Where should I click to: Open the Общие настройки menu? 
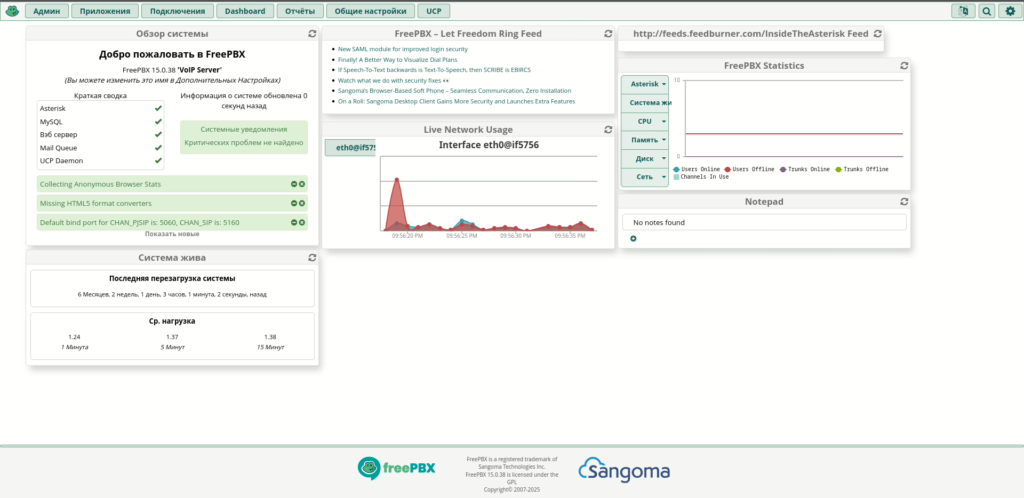(370, 11)
